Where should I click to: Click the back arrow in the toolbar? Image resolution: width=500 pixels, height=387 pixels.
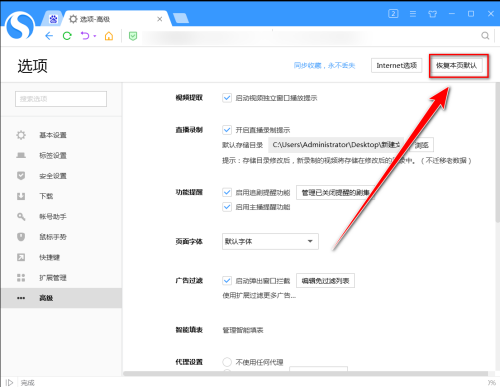(x=49, y=36)
